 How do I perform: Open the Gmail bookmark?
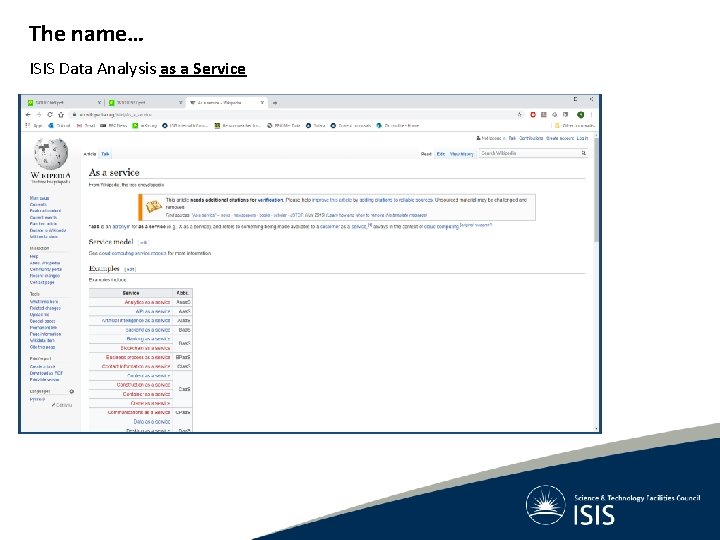(86, 125)
